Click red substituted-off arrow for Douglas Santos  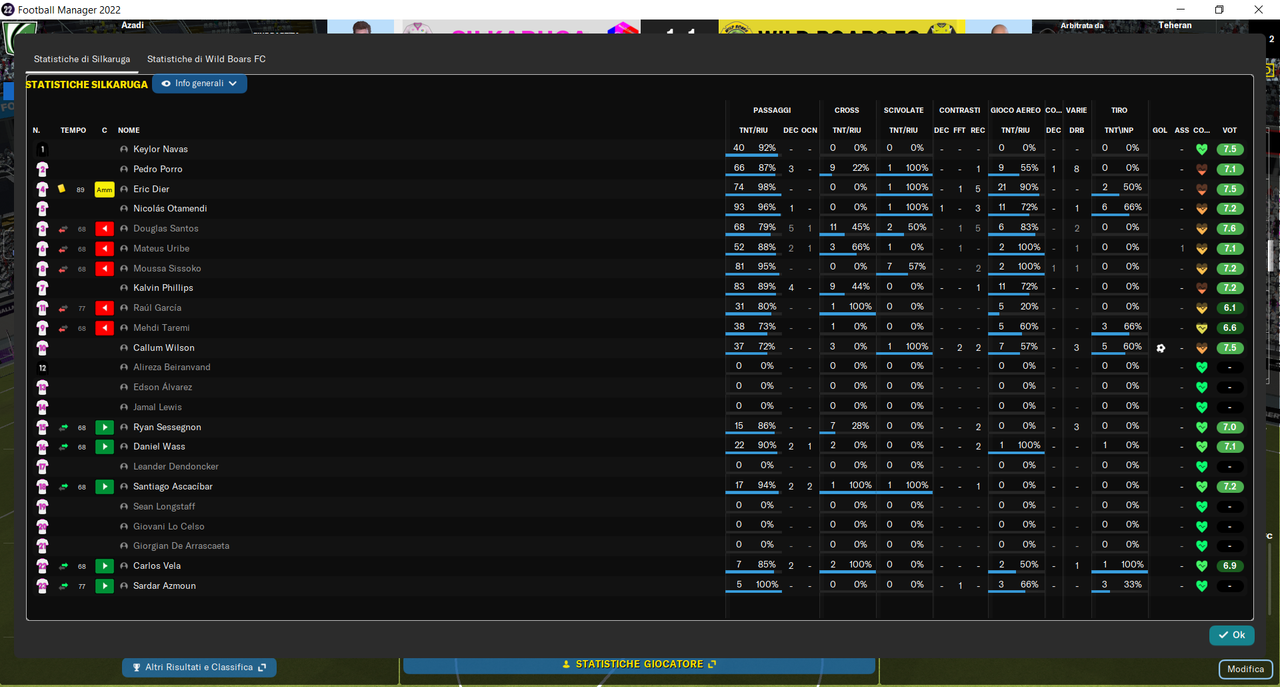pyautogui.click(x=104, y=229)
